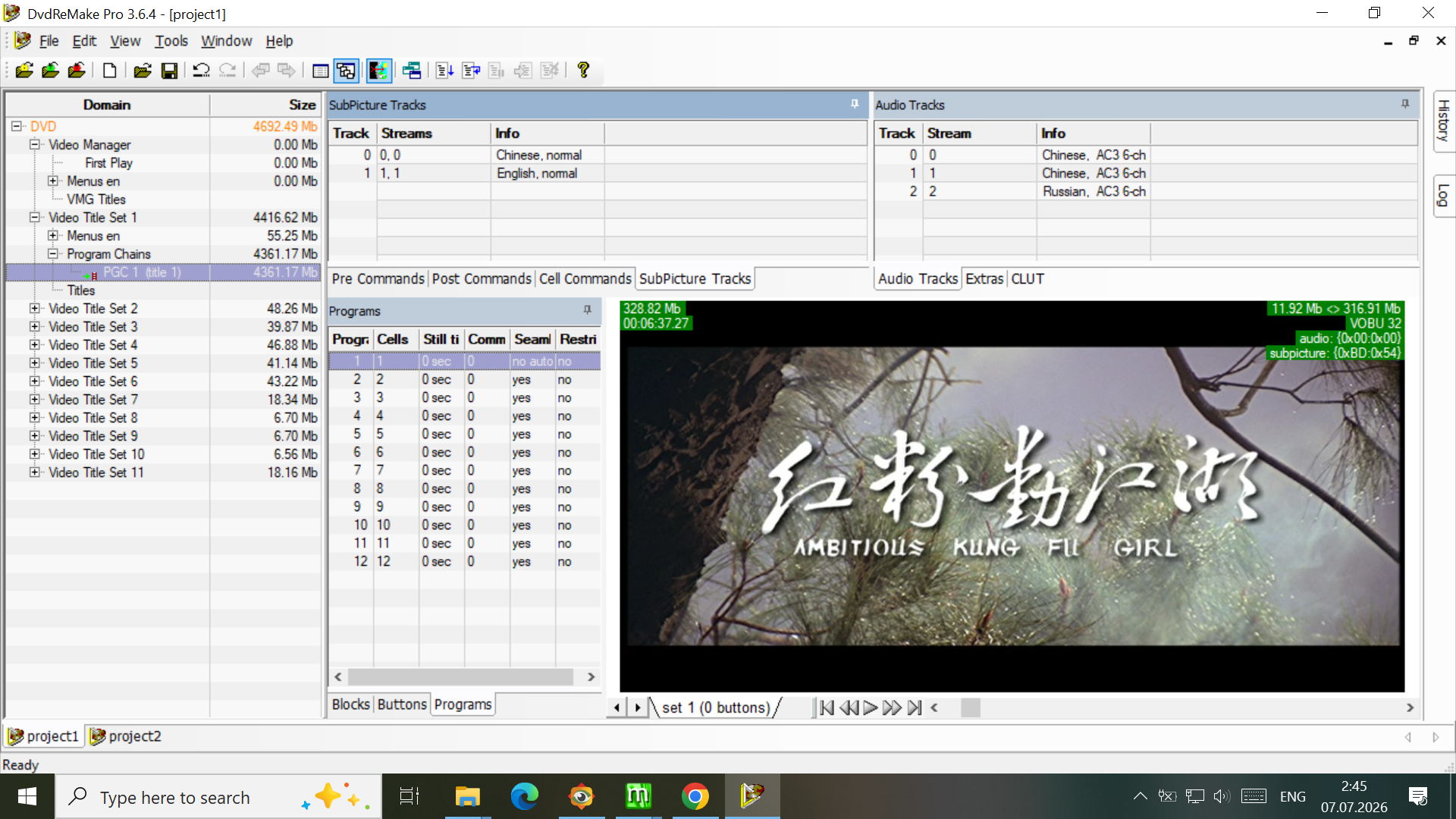The height and width of the screenshot is (819, 1456).
Task: Fast-forward the video preview
Action: click(893, 708)
